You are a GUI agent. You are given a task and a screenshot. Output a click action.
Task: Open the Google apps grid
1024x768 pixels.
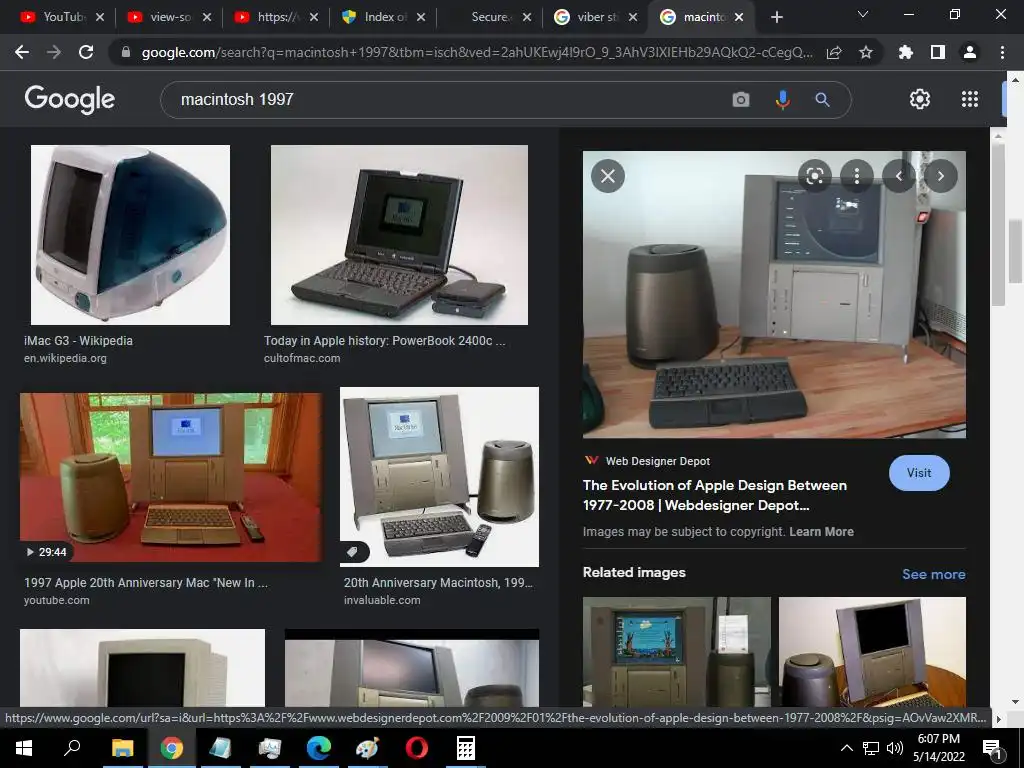pyautogui.click(x=970, y=99)
